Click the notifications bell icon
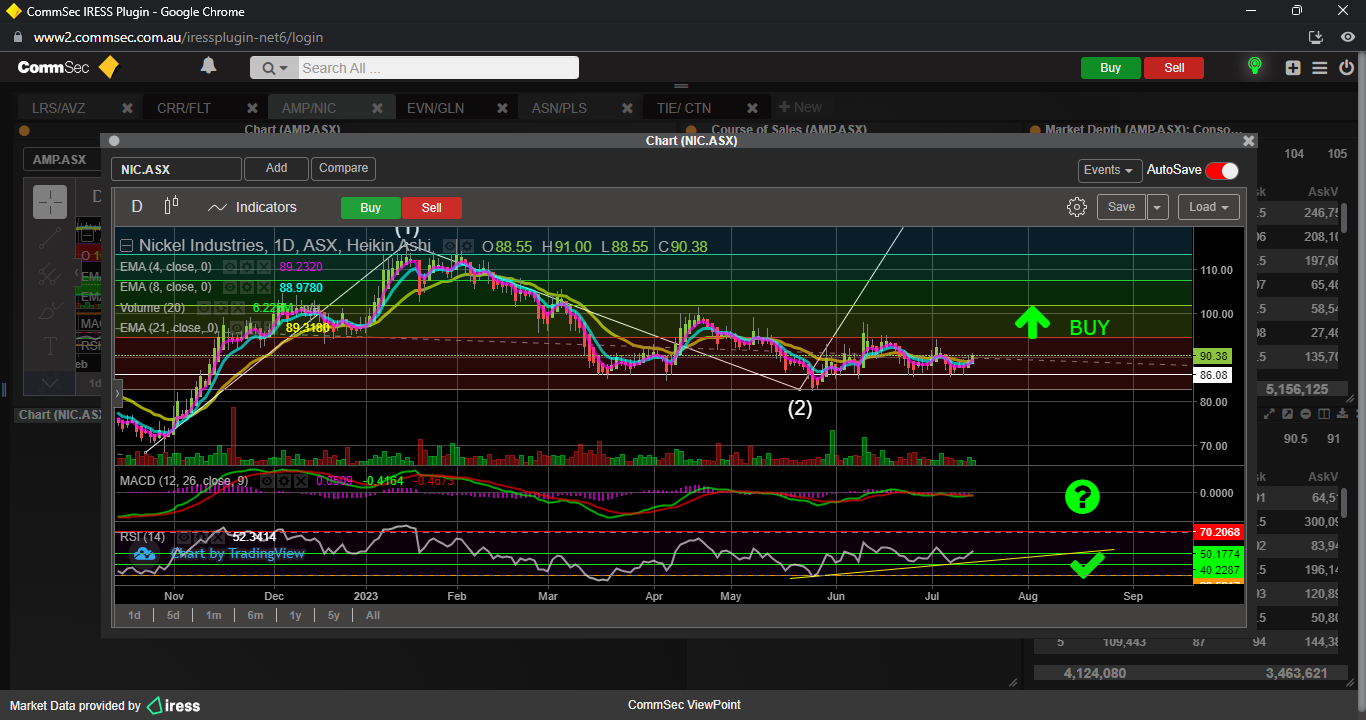Screen dimensions: 1366x720 coord(208,67)
